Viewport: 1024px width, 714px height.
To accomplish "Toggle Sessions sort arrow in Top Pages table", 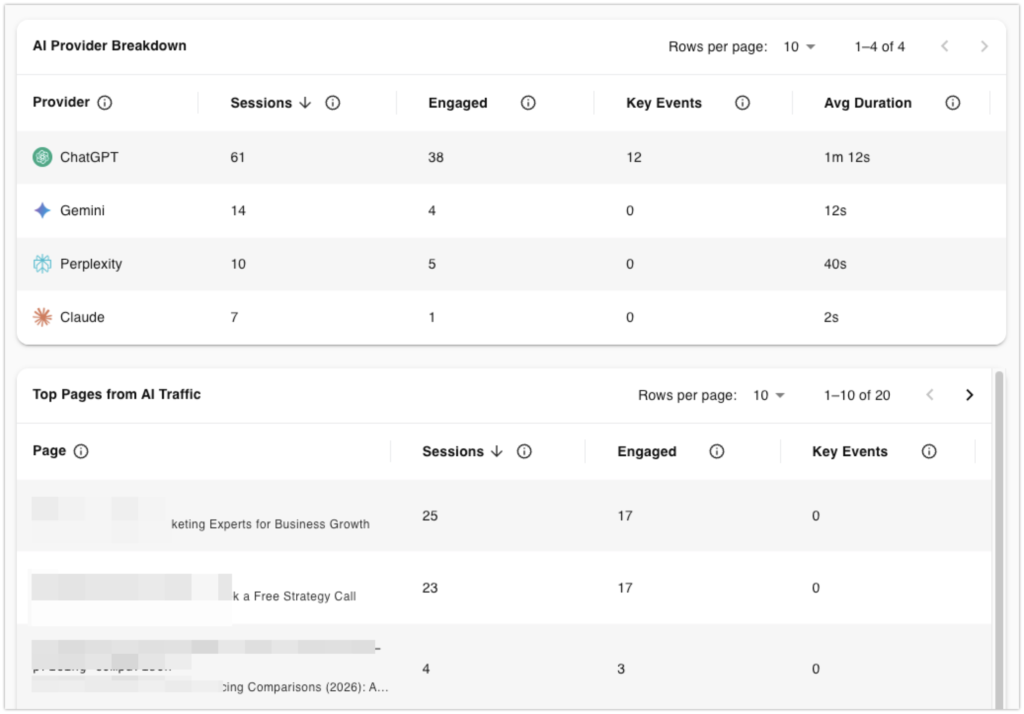I will coord(497,452).
